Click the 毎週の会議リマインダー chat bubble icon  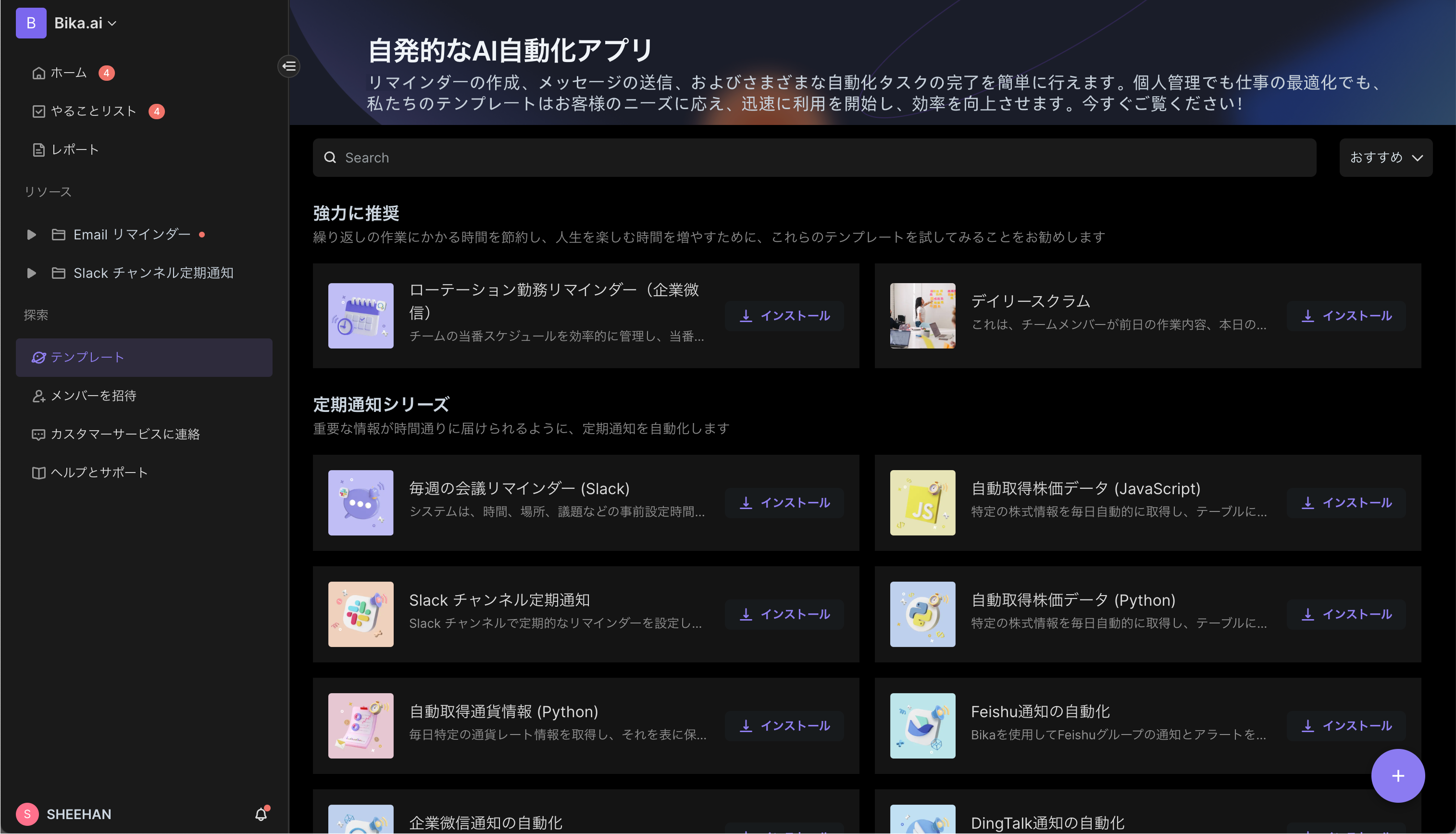(x=361, y=503)
